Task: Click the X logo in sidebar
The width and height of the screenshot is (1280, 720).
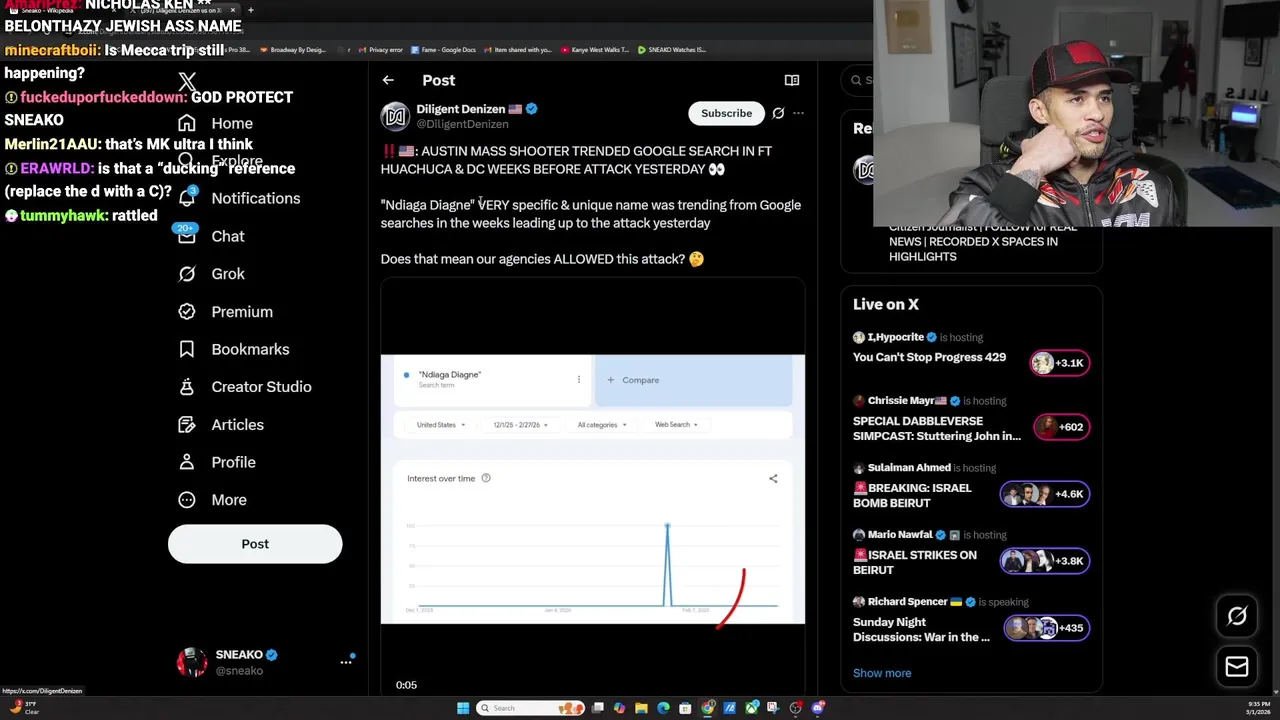Action: [x=187, y=82]
